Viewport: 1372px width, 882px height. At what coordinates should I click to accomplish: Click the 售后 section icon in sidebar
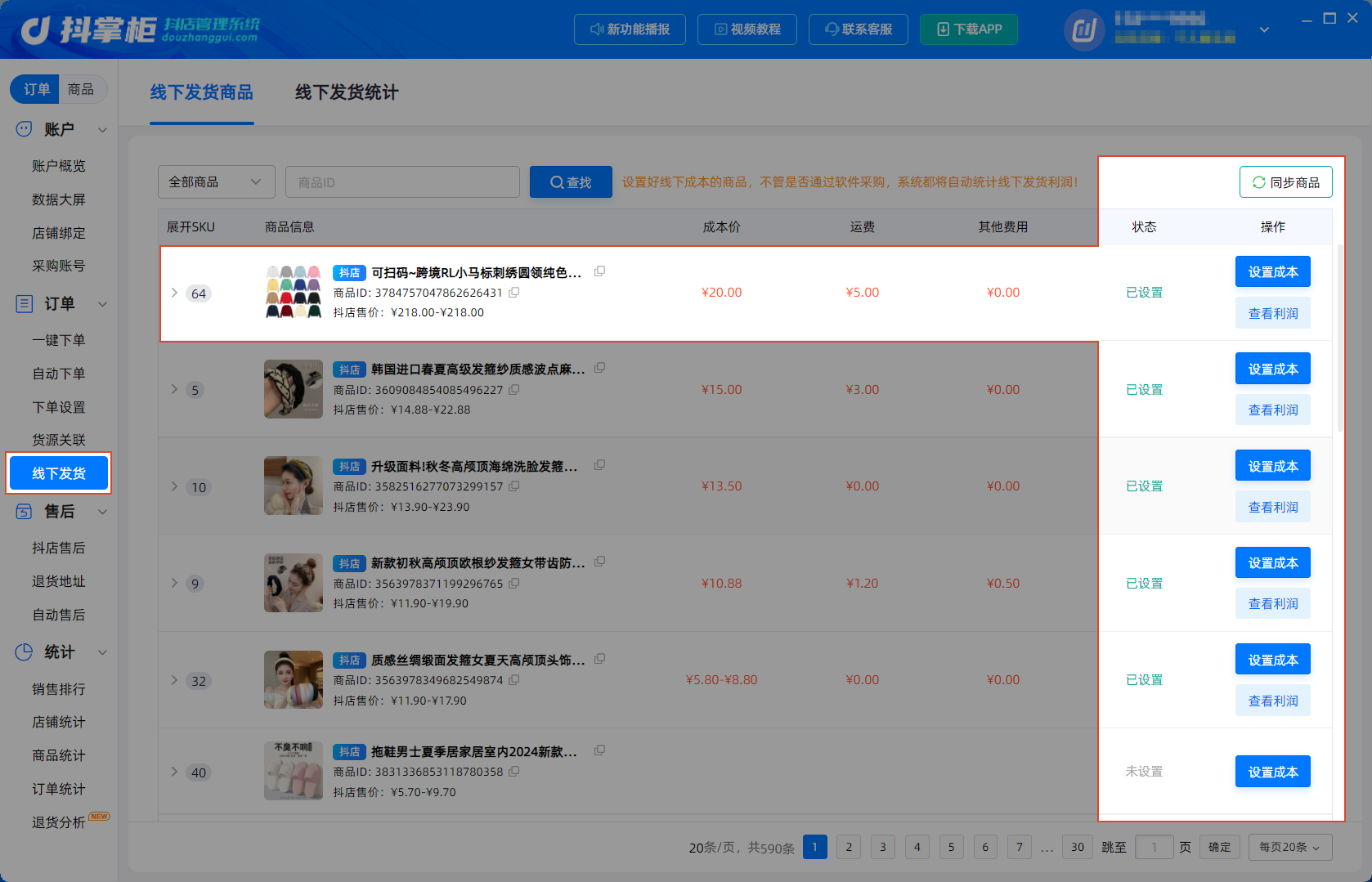25,512
